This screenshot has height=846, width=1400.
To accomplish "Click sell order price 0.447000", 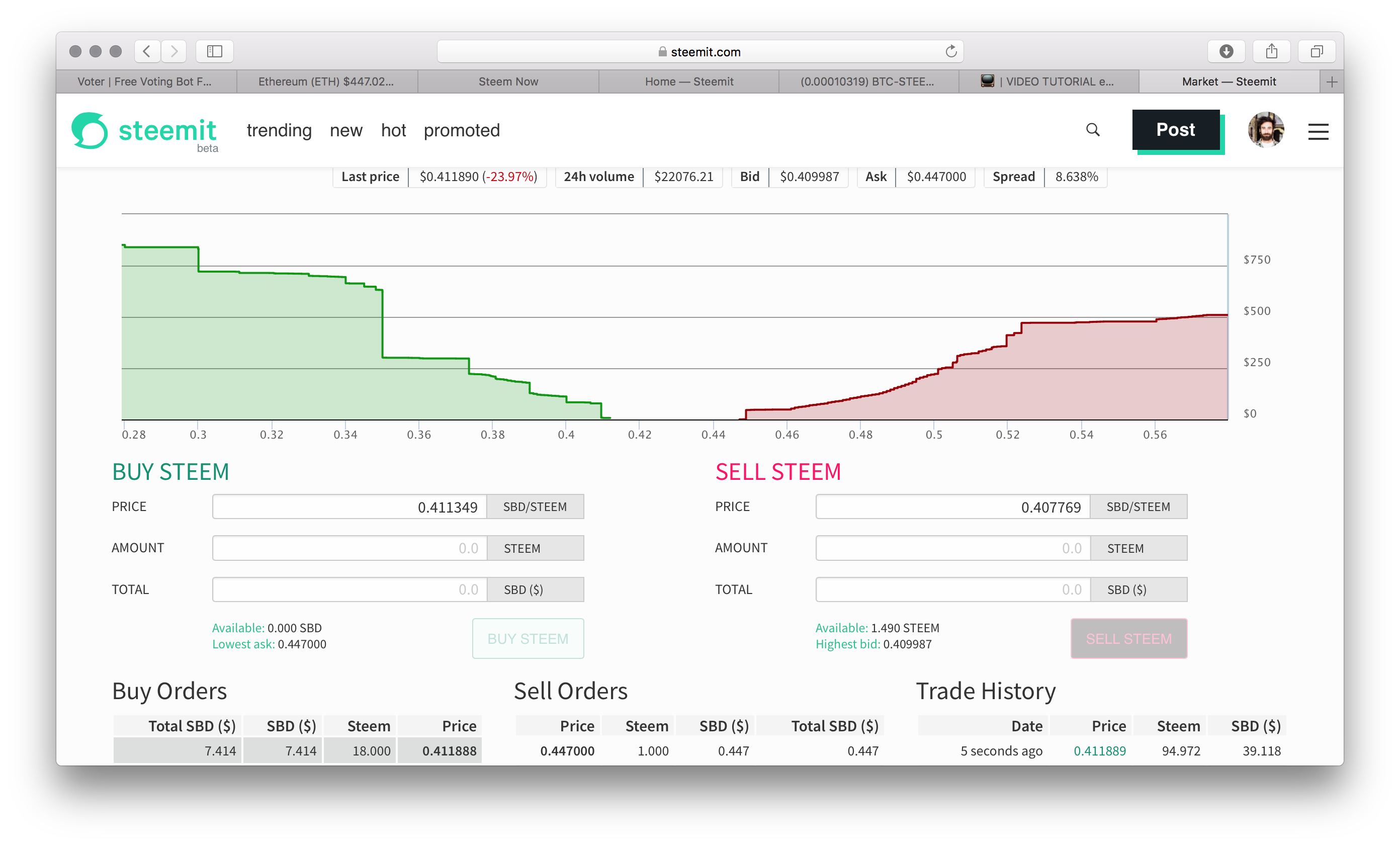I will [567, 751].
